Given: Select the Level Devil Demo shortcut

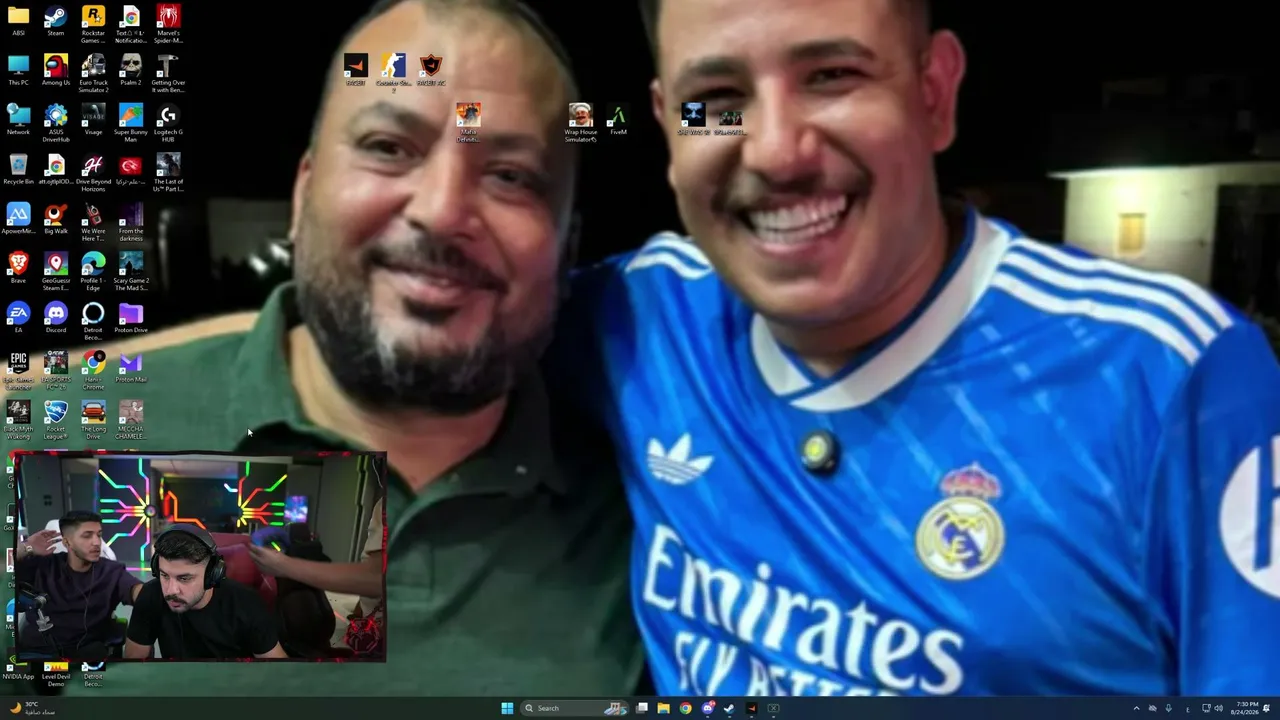Looking at the screenshot, I should coord(56,672).
